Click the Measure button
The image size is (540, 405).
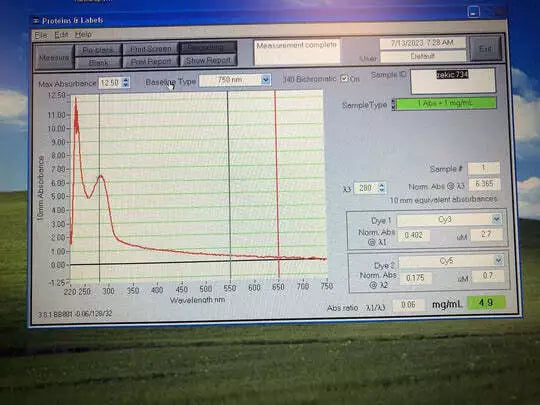[x=54, y=57]
